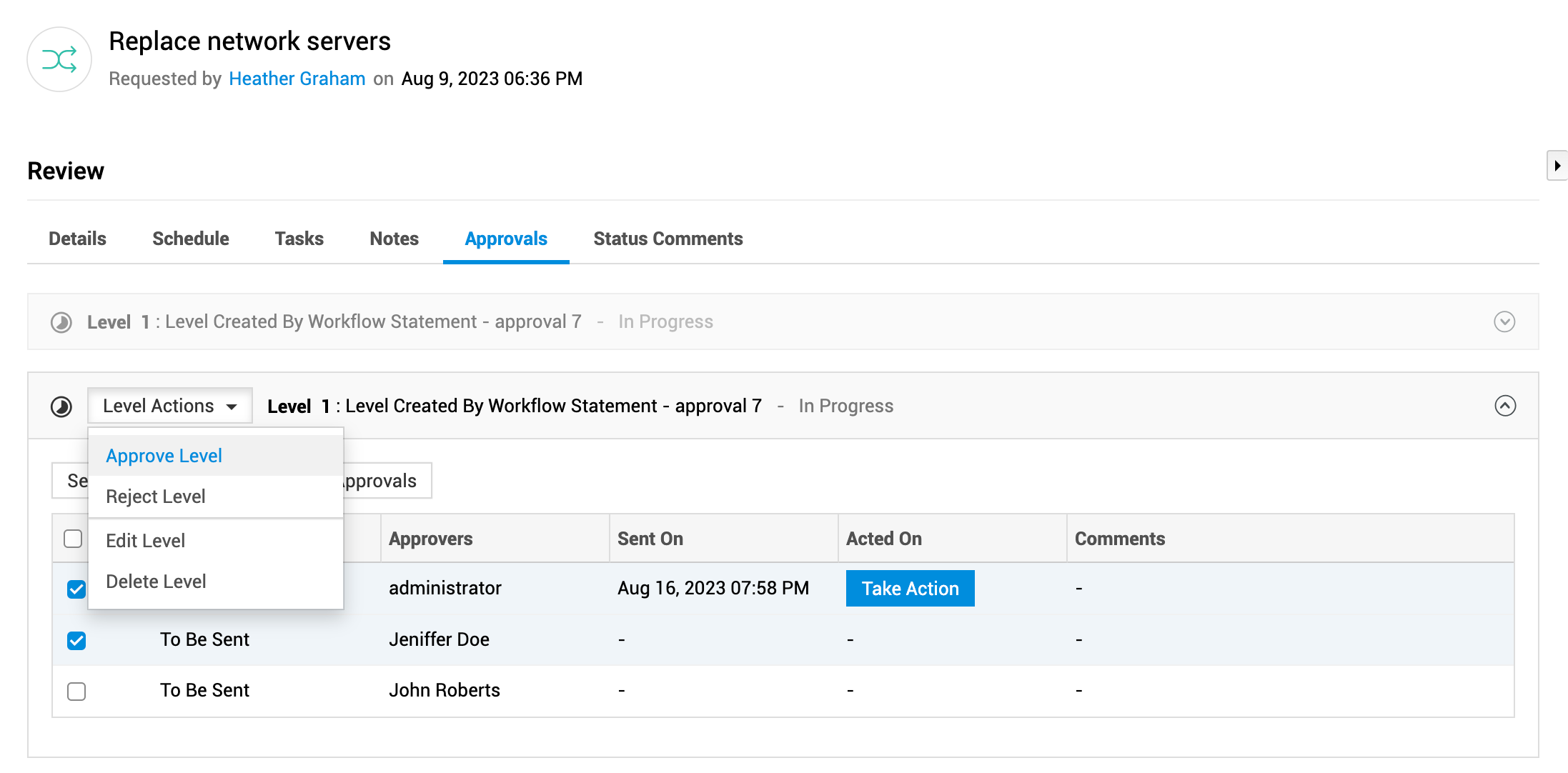Choose Edit Level option
Image resolution: width=1568 pixels, height=773 pixels.
pos(146,541)
